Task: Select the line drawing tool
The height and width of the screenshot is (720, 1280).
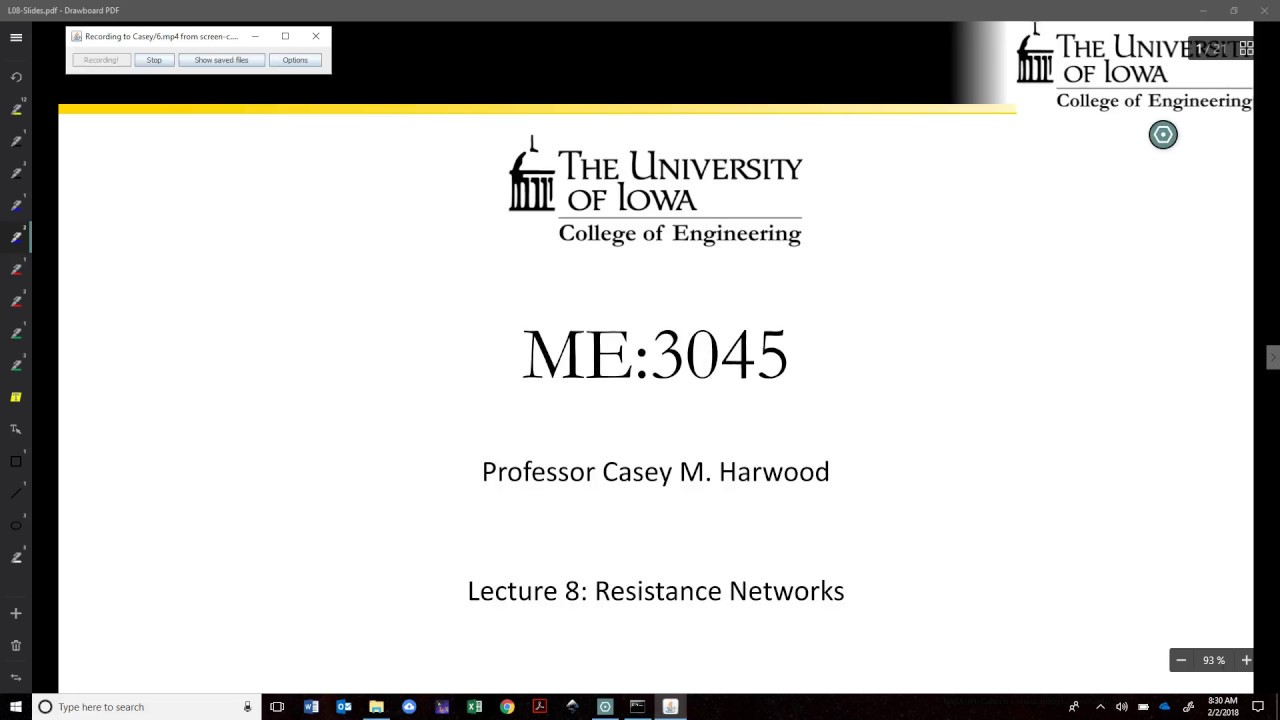Action: (x=16, y=493)
